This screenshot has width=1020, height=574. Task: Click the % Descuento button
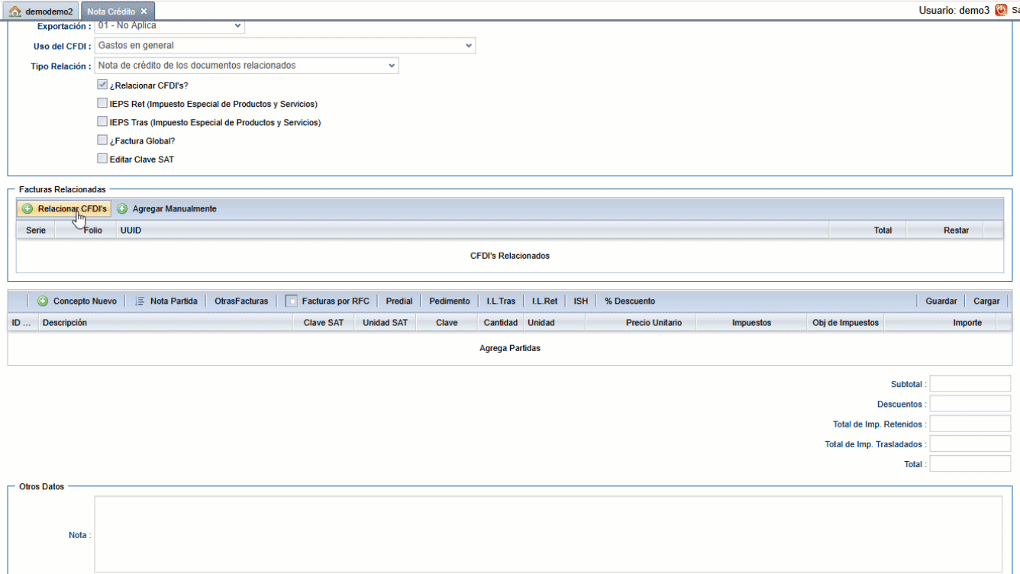click(x=630, y=301)
